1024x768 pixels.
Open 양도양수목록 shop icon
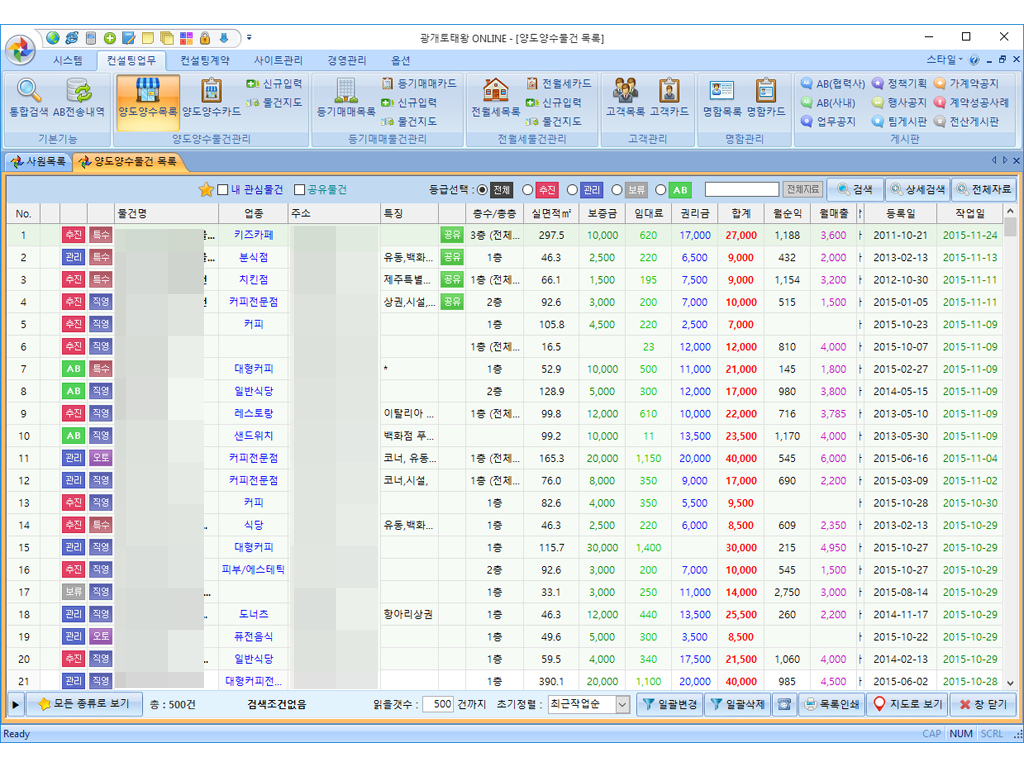[x=148, y=91]
